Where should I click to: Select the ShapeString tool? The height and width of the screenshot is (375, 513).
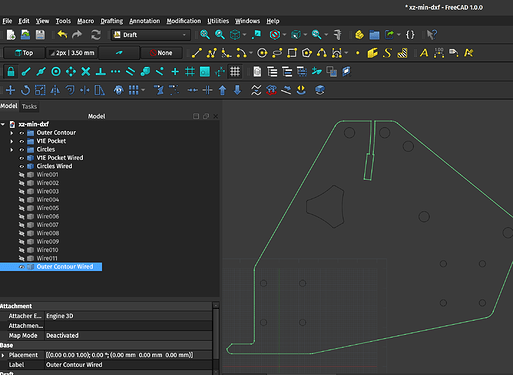coord(387,53)
